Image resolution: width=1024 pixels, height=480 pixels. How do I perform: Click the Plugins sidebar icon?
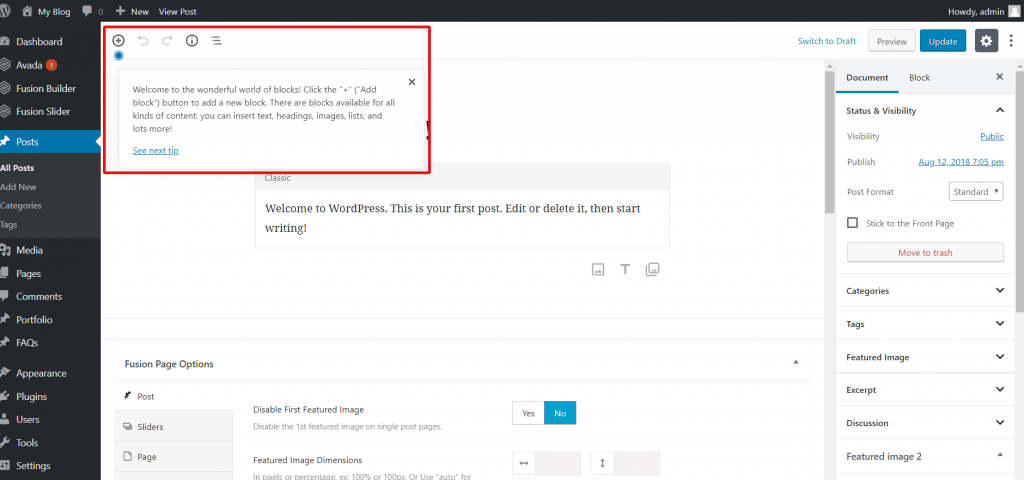click(5, 396)
